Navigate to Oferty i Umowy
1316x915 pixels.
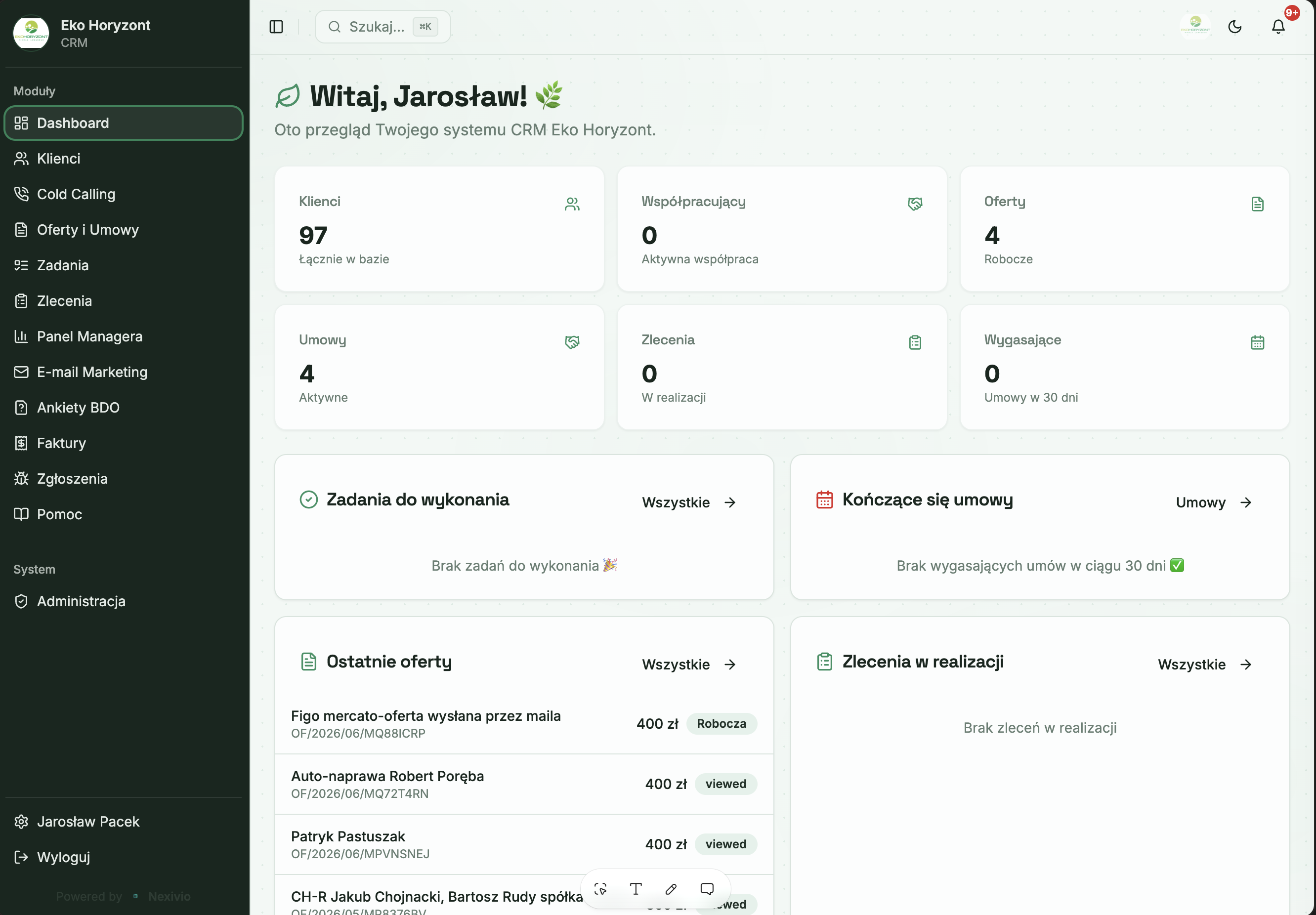click(x=123, y=230)
